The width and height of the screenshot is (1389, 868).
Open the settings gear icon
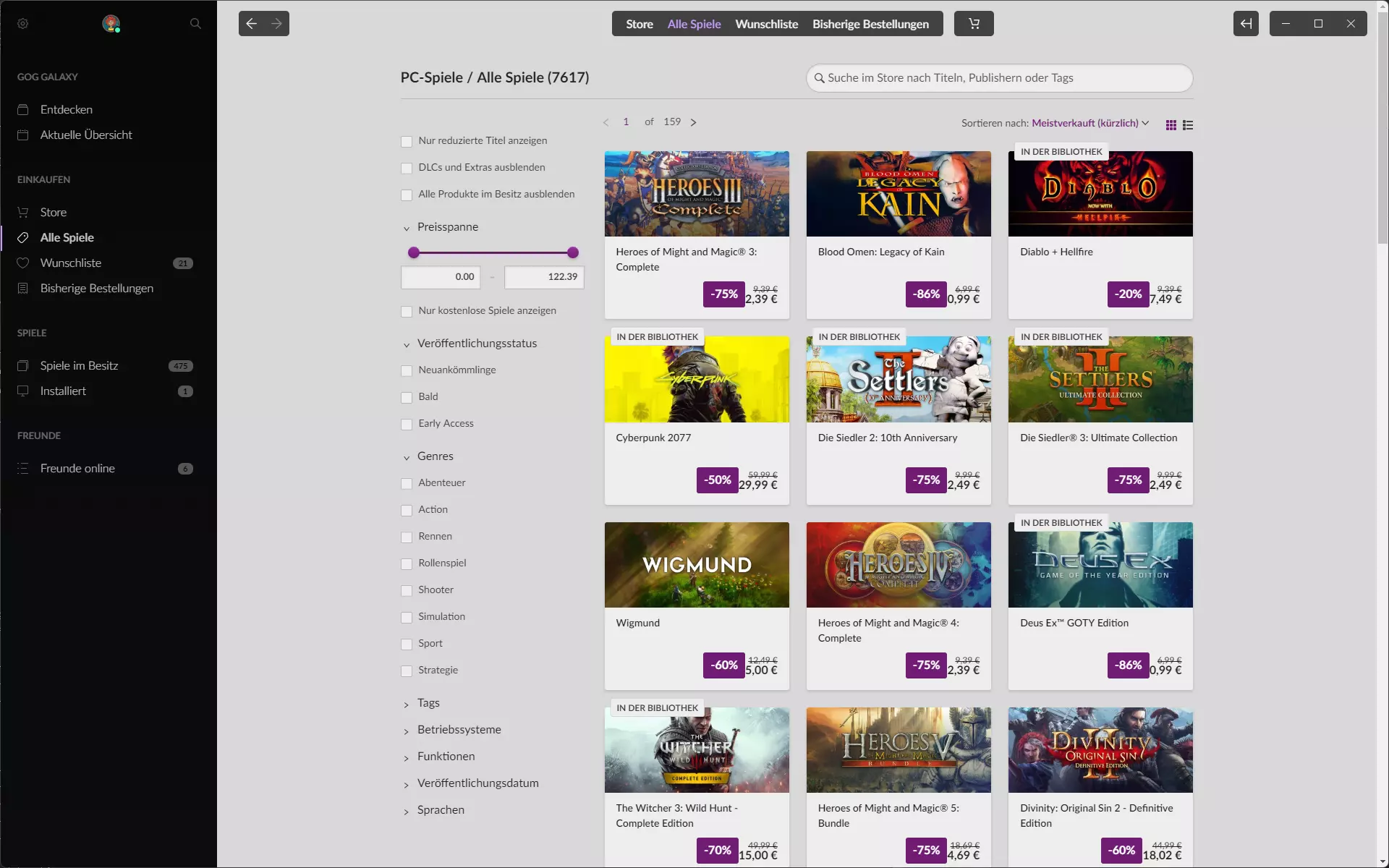(x=23, y=24)
